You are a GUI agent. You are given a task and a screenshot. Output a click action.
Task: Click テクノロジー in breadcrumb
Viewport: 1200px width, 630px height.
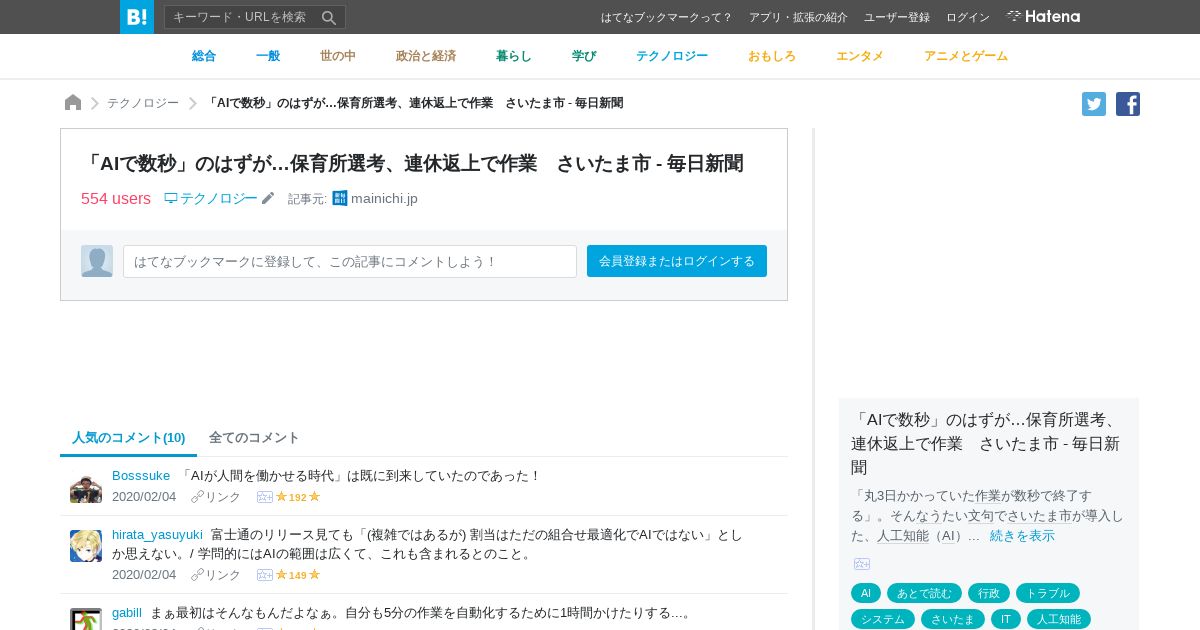point(143,103)
